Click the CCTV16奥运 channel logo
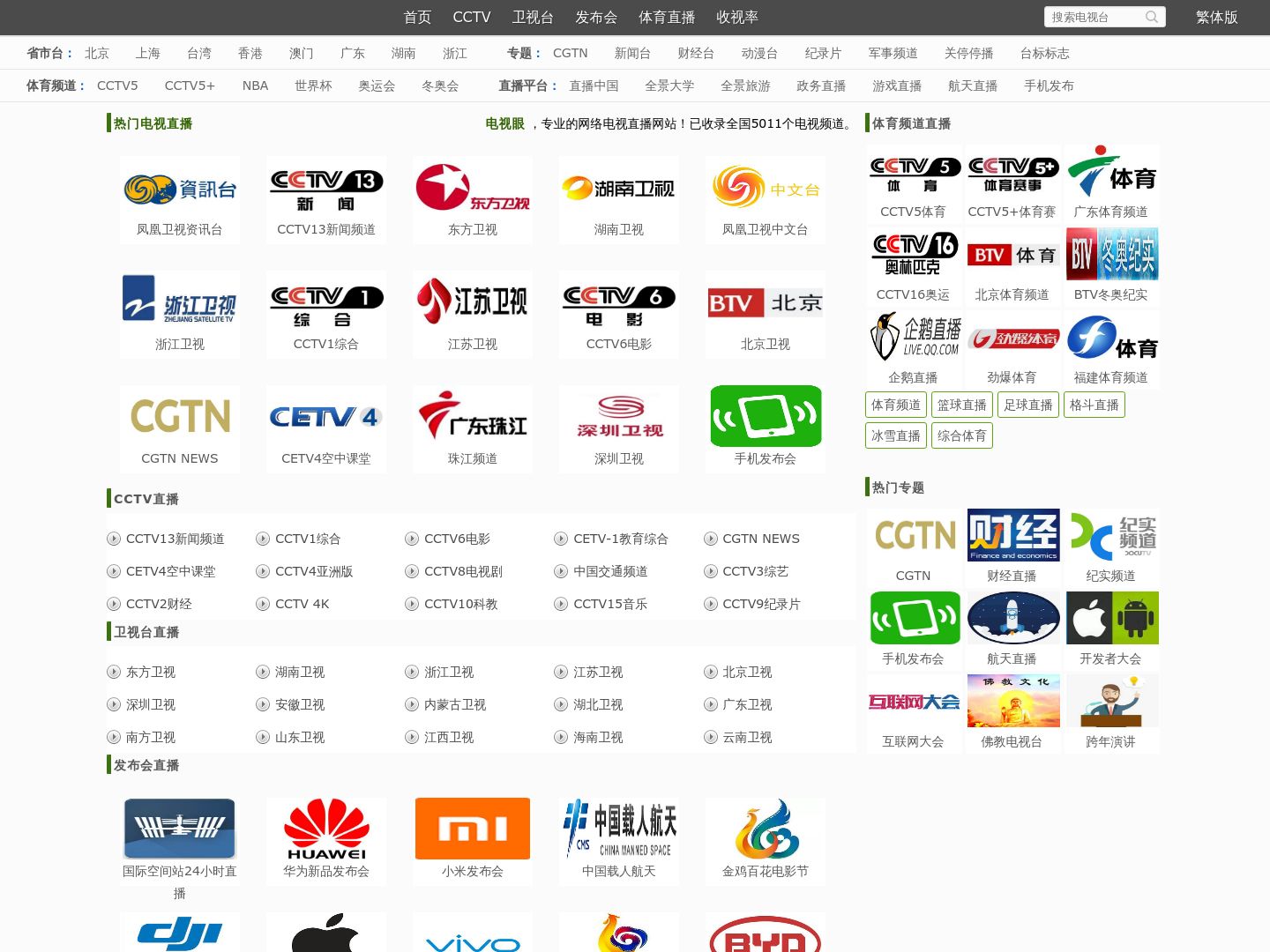1270x952 pixels. point(913,255)
